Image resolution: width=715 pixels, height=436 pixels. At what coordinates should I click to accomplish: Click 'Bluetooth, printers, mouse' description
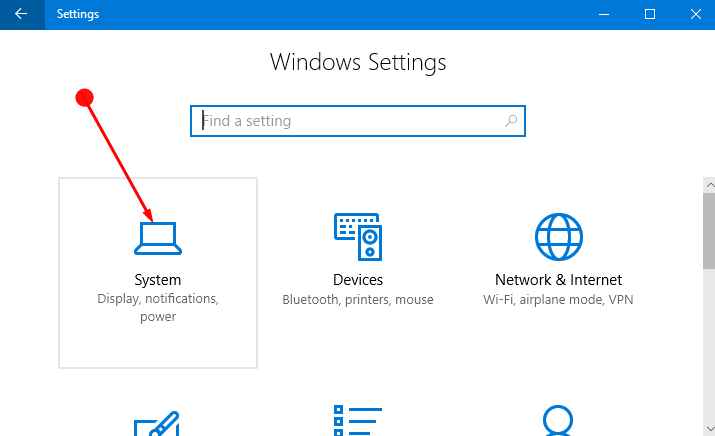point(358,300)
